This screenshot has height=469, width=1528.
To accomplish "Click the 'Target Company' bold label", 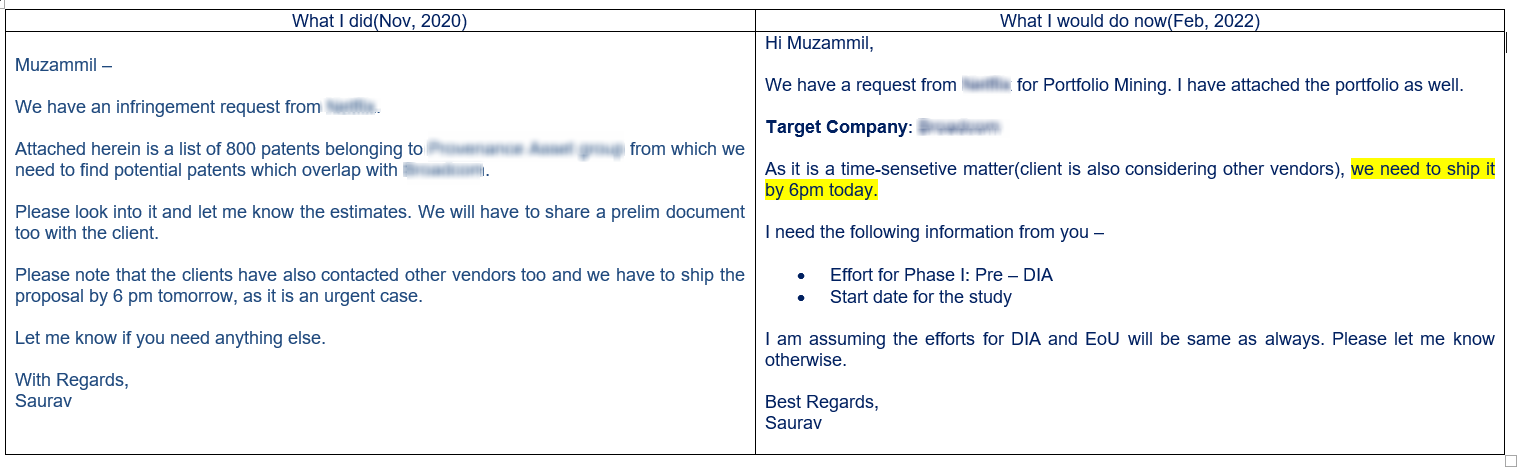I will (x=837, y=127).
